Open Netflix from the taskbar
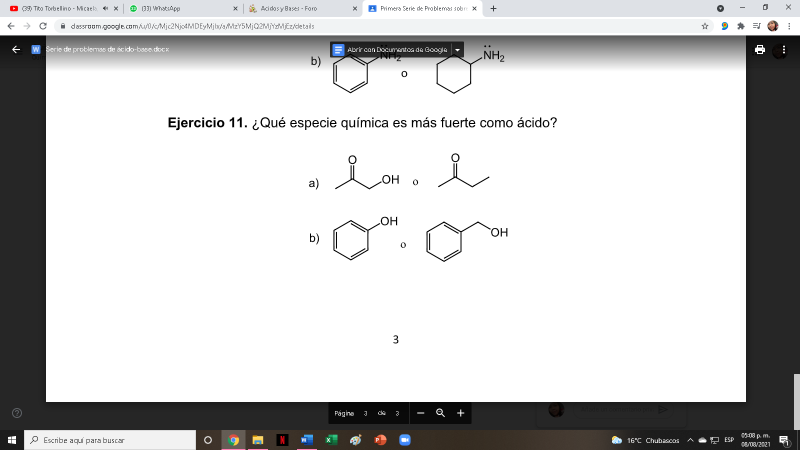The height and width of the screenshot is (450, 800). (x=282, y=440)
